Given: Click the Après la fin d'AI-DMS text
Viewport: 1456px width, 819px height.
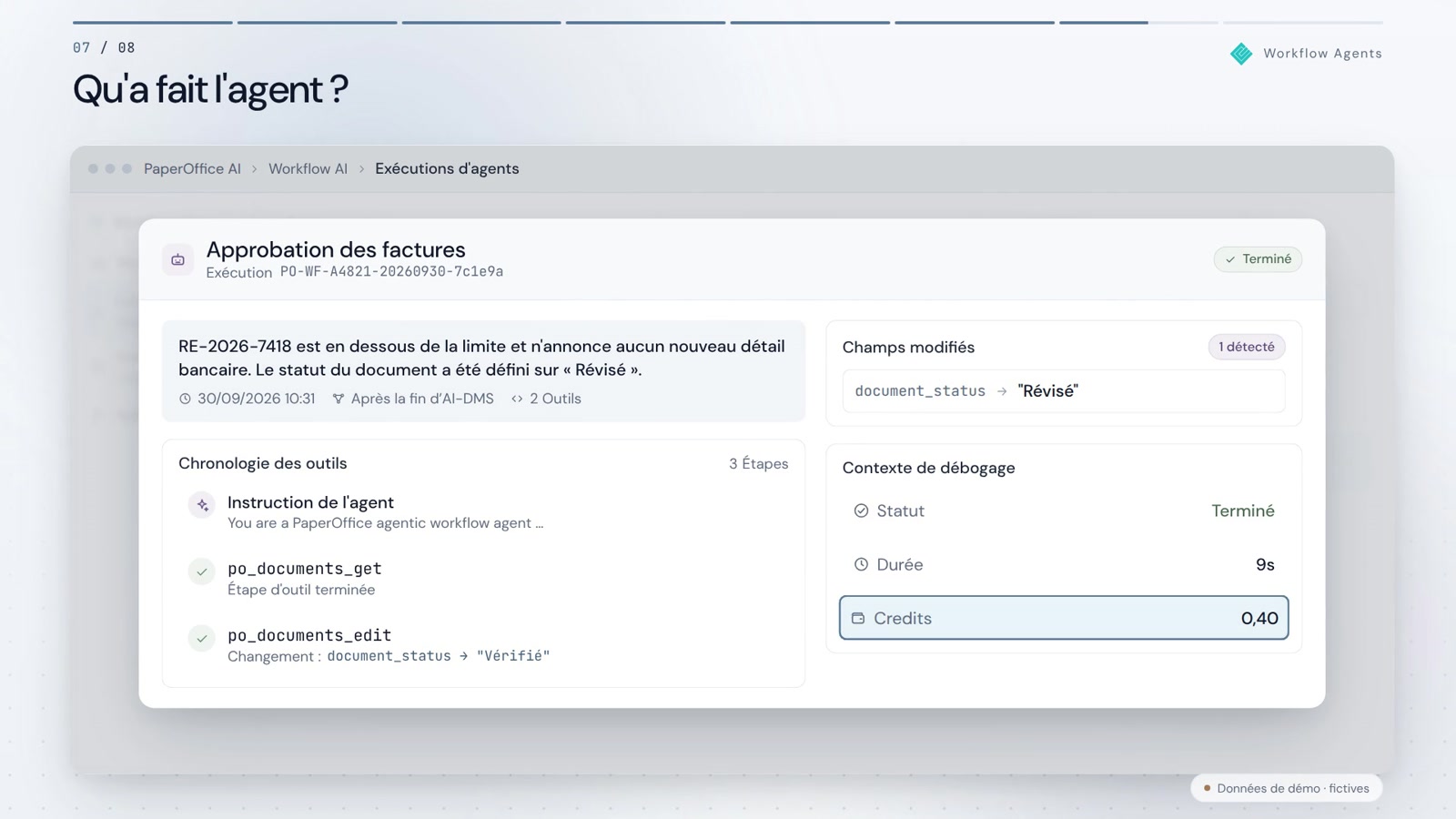Looking at the screenshot, I should pos(422,399).
